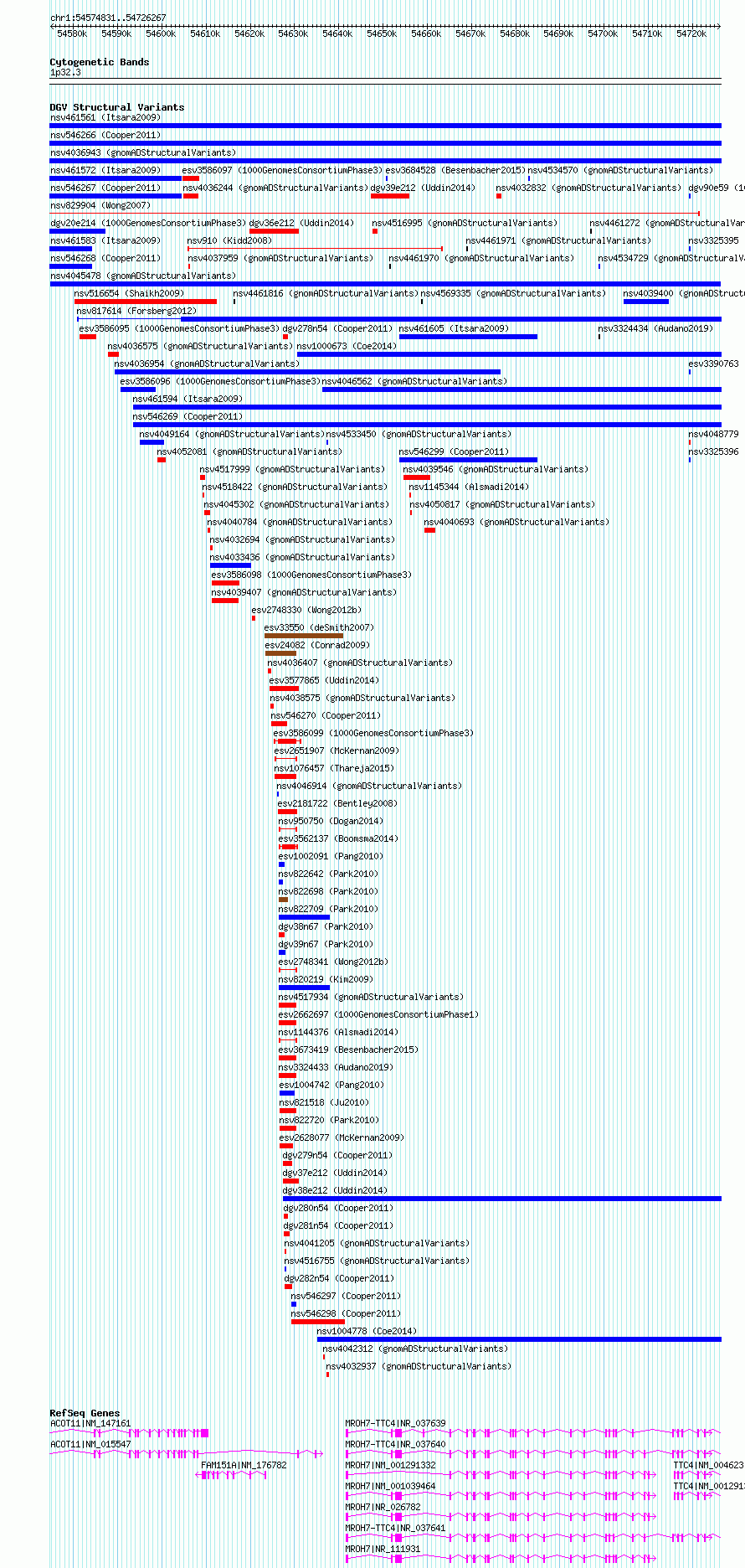Select the nsv546266 (Cooper2011) variant label
745x1568 pixels.
click(105, 136)
